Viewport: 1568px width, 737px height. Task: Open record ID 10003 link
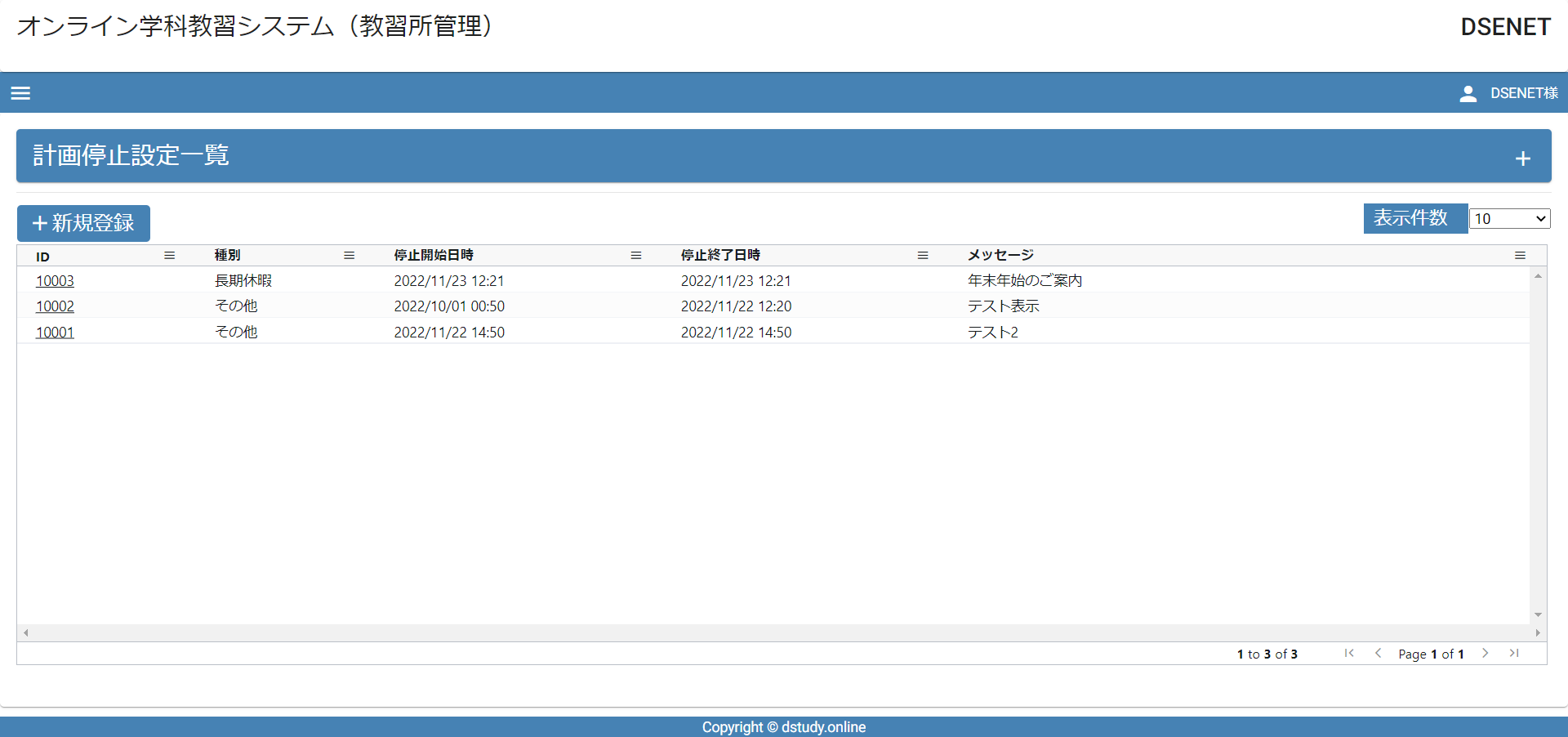(55, 281)
